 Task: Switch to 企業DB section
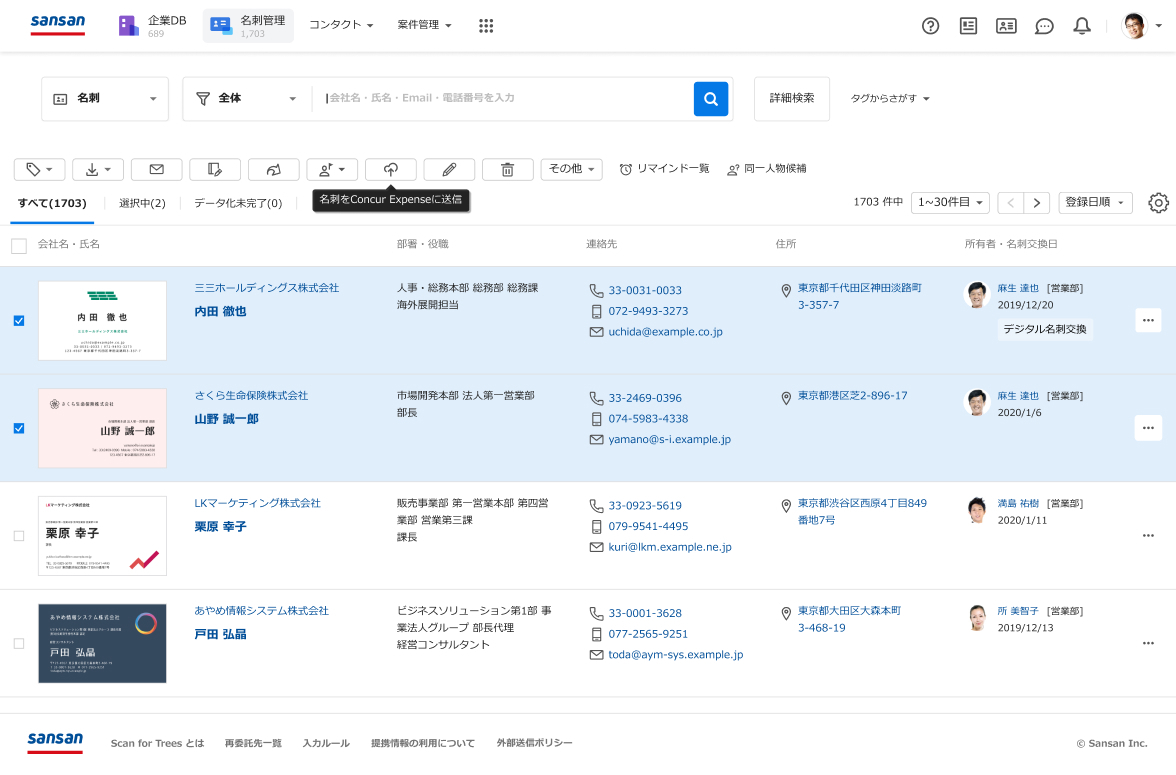pyautogui.click(x=152, y=26)
